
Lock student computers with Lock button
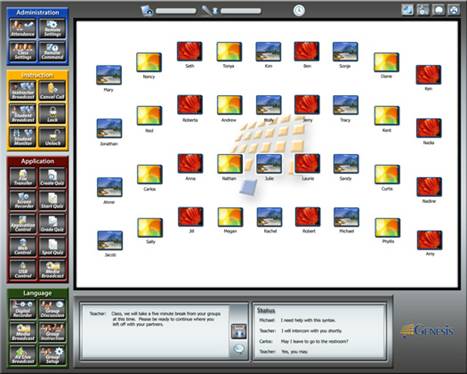point(52,113)
